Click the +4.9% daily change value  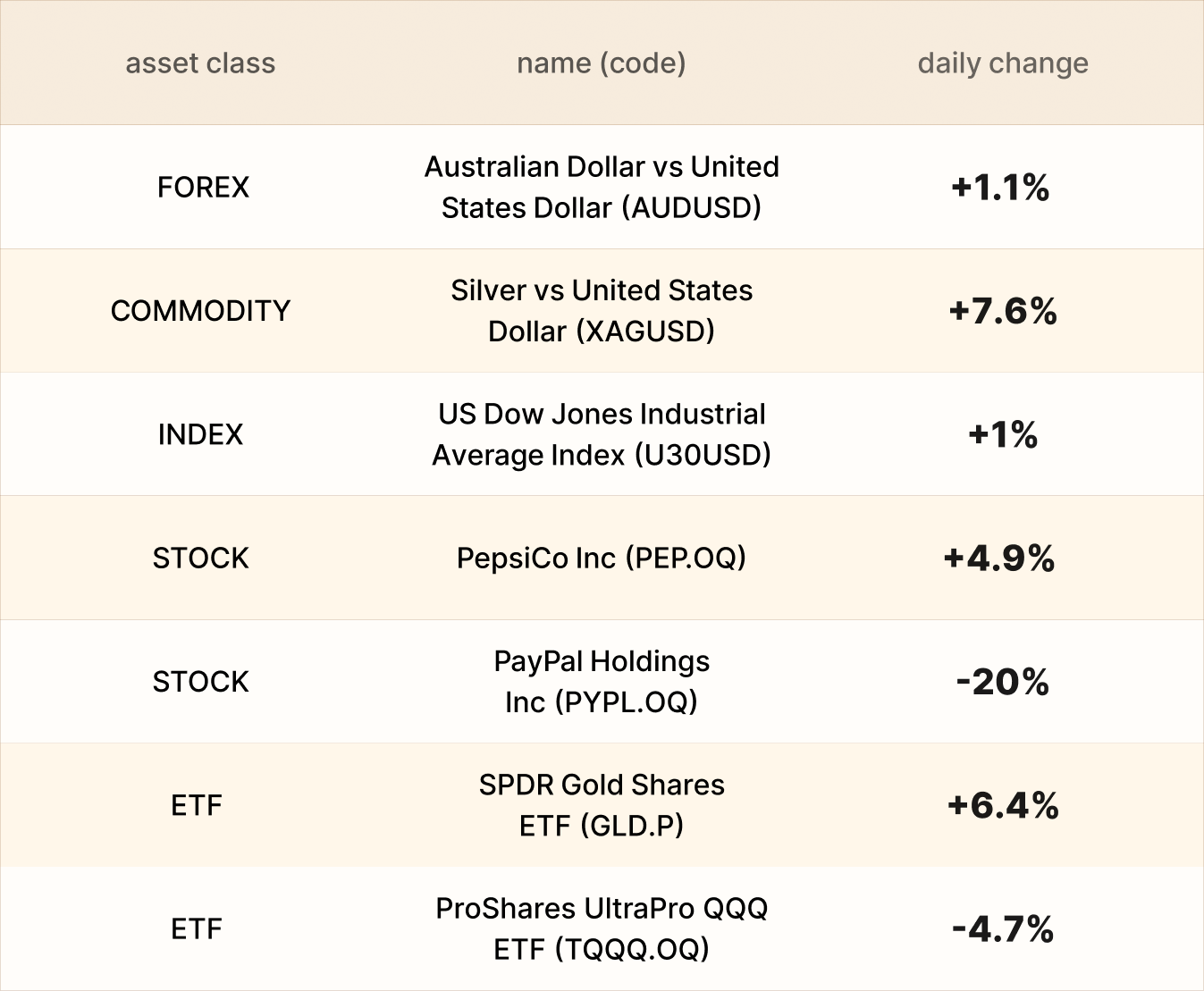(x=999, y=558)
